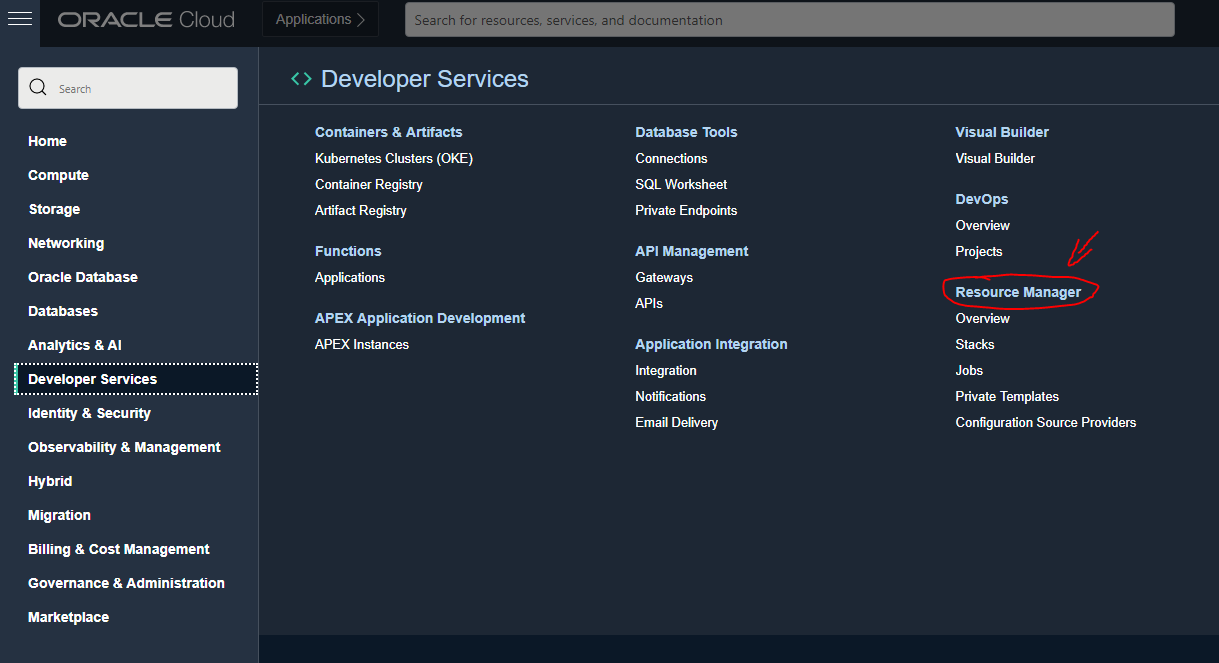Open Integration link
The height and width of the screenshot is (663, 1219).
point(666,370)
